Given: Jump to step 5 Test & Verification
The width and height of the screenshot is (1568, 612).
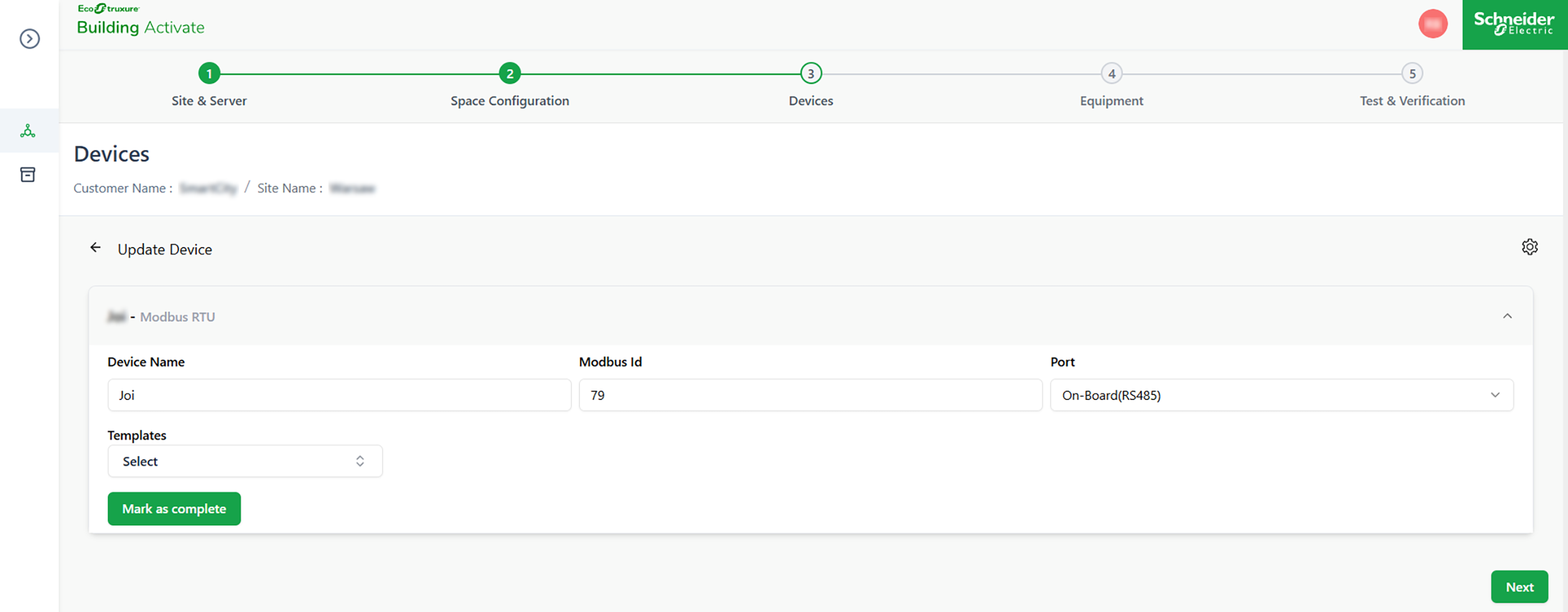Looking at the screenshot, I should (x=1412, y=74).
